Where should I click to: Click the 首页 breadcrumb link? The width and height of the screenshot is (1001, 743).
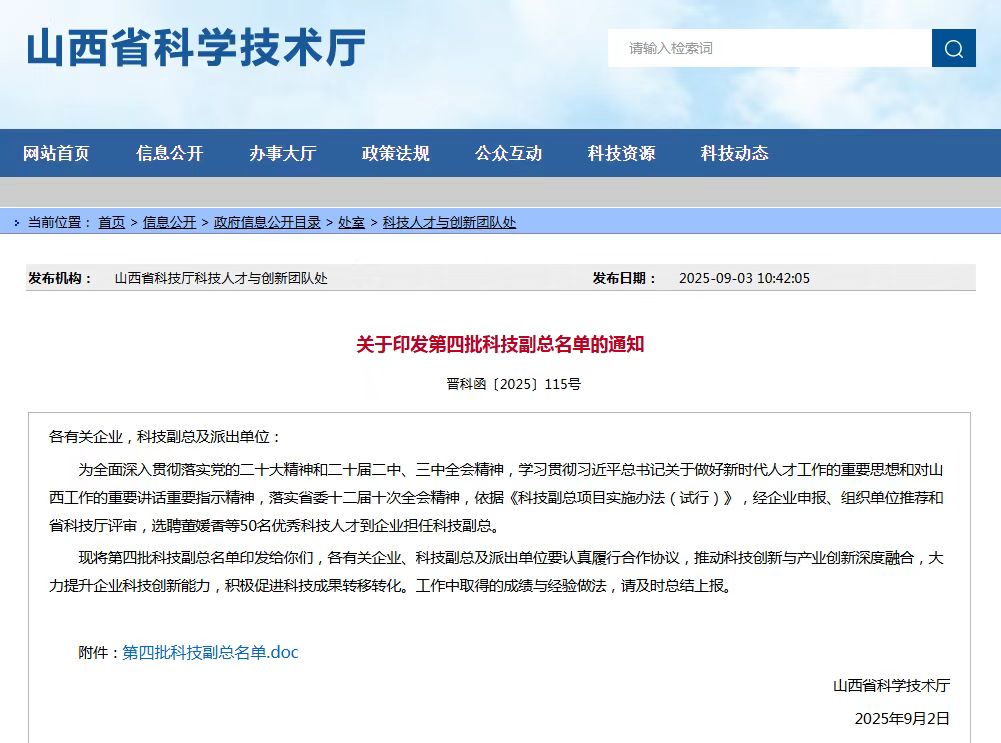(111, 223)
